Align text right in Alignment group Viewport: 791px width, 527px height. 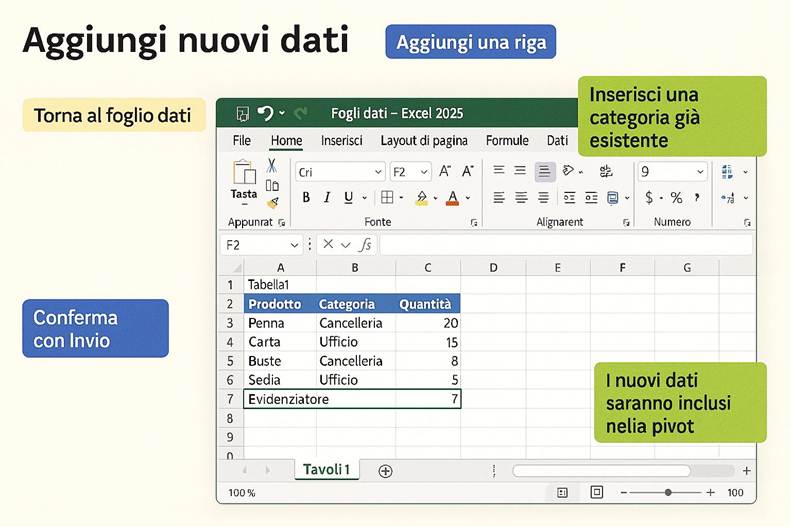click(x=543, y=197)
